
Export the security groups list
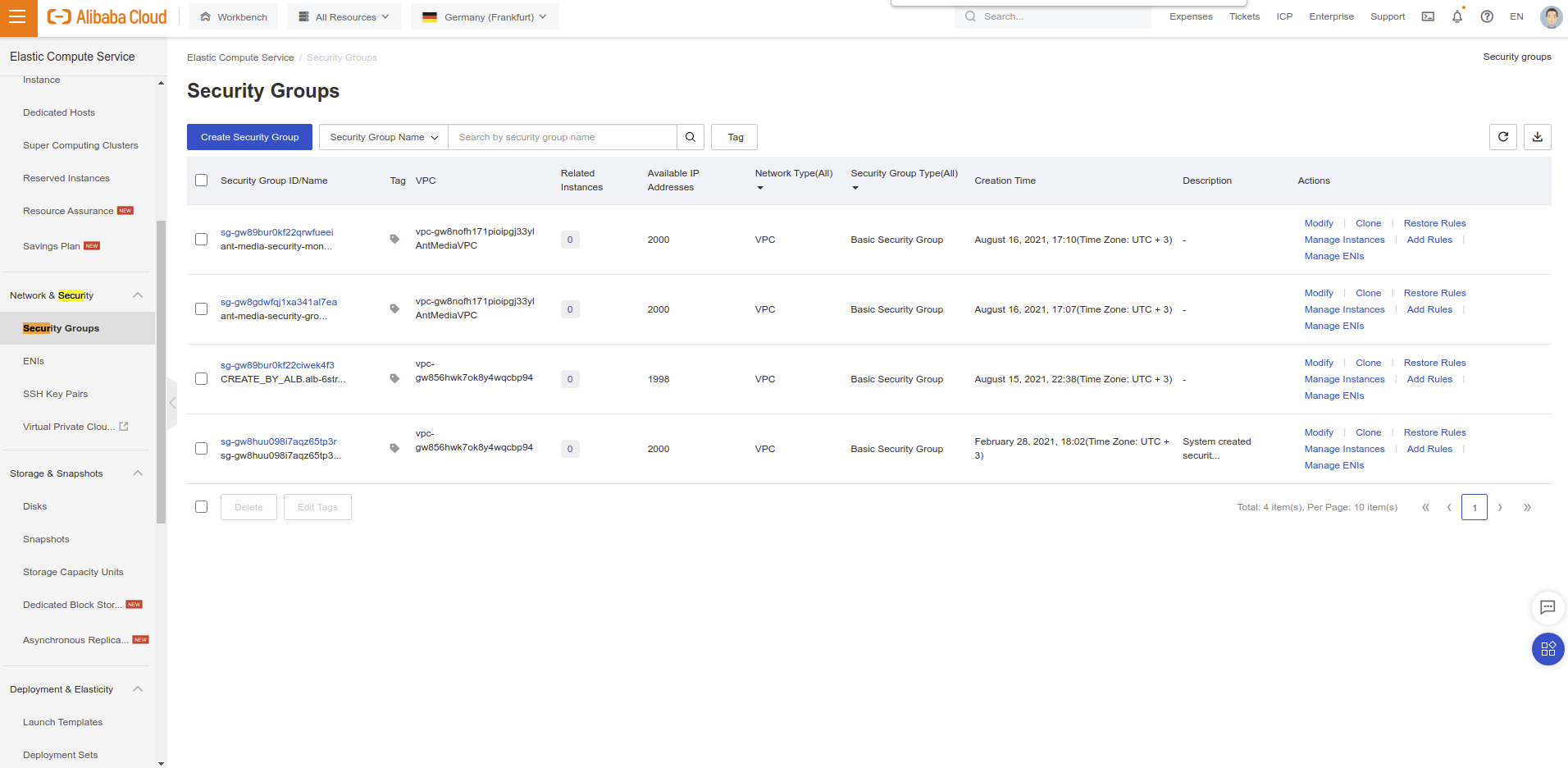coord(1538,137)
